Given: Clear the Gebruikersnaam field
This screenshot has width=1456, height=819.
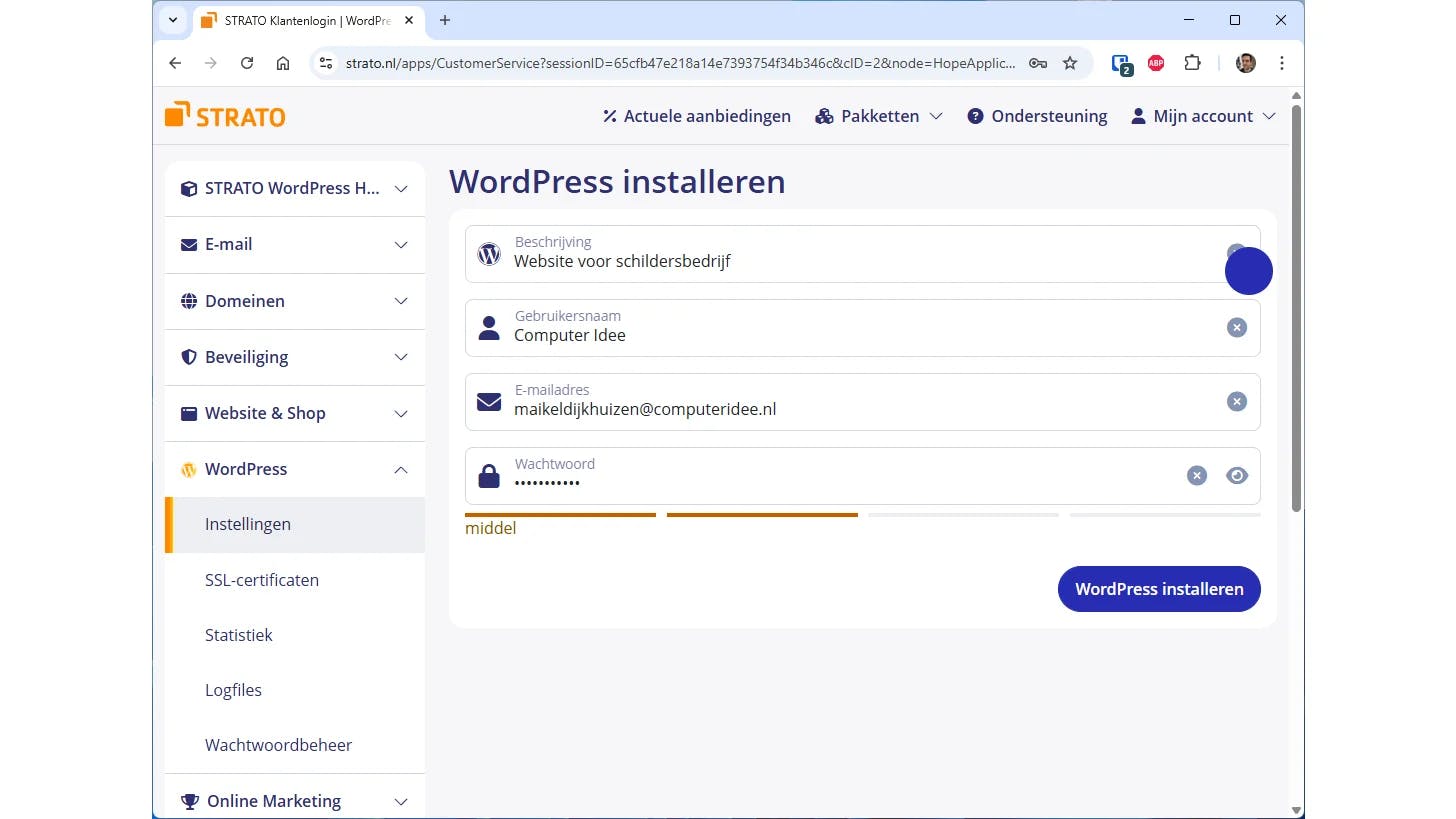Looking at the screenshot, I should (x=1237, y=328).
